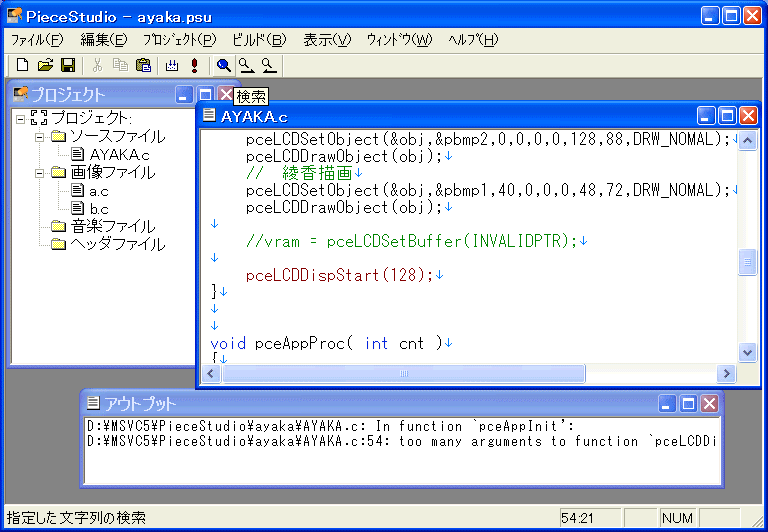Viewport: 768px width, 532px height.
Task: Open the ヘルプ(H) menu
Action: tap(473, 40)
